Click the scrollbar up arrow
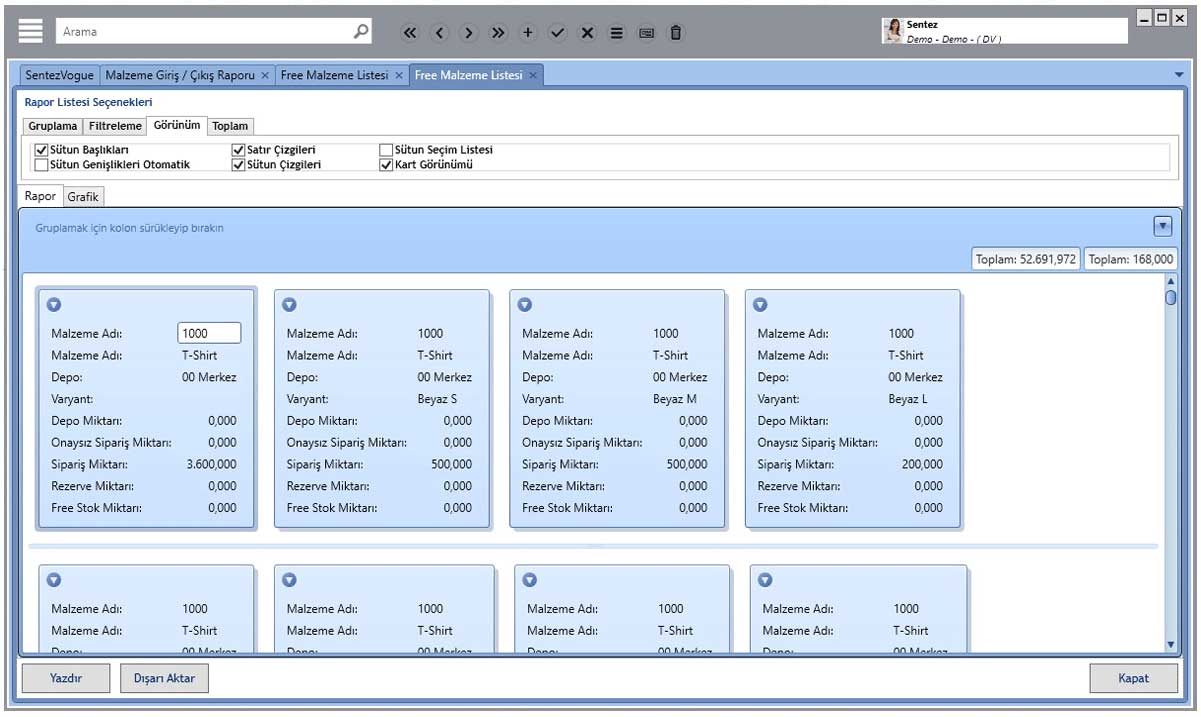 pyautogui.click(x=1171, y=281)
